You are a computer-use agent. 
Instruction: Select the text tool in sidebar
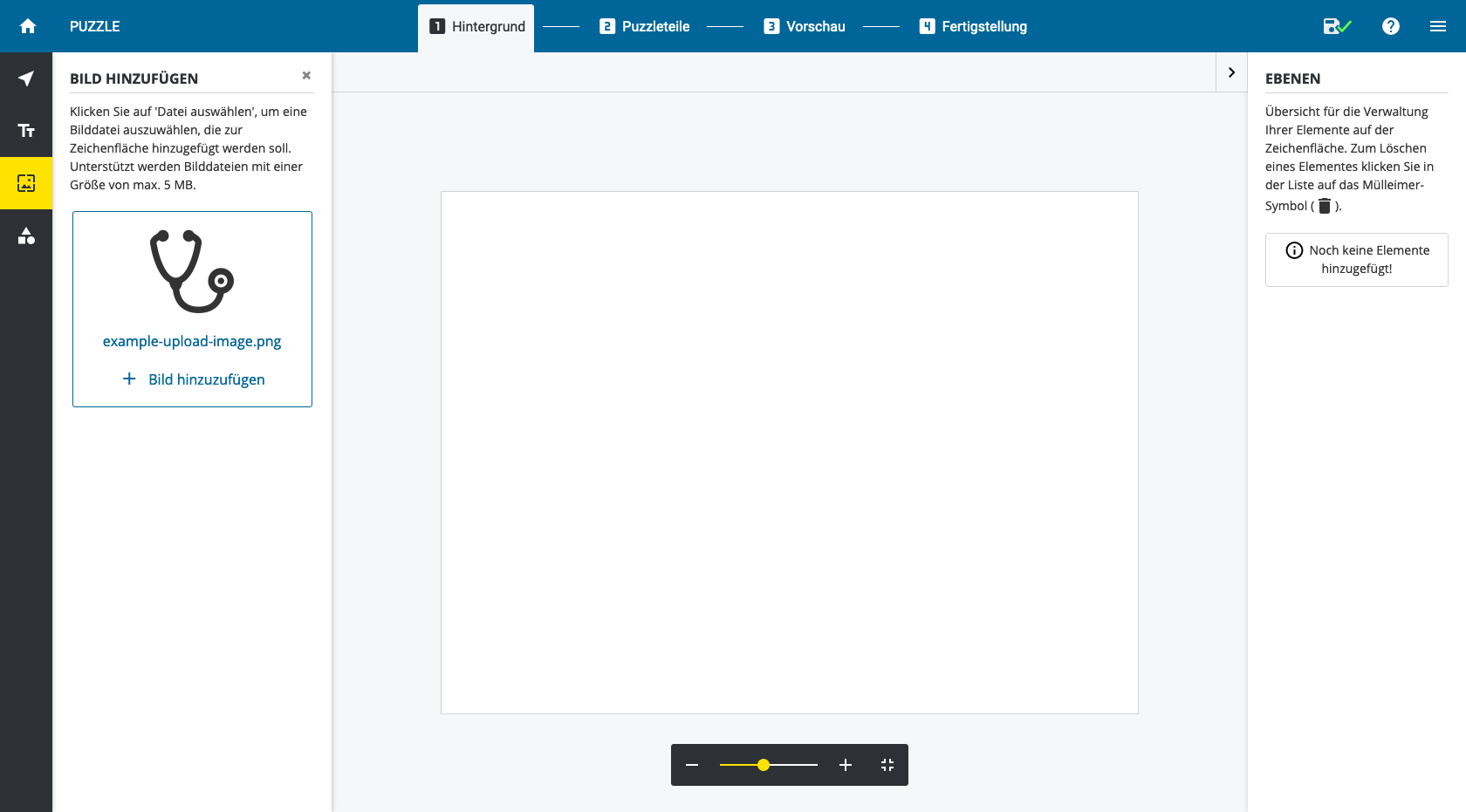[x=26, y=131]
